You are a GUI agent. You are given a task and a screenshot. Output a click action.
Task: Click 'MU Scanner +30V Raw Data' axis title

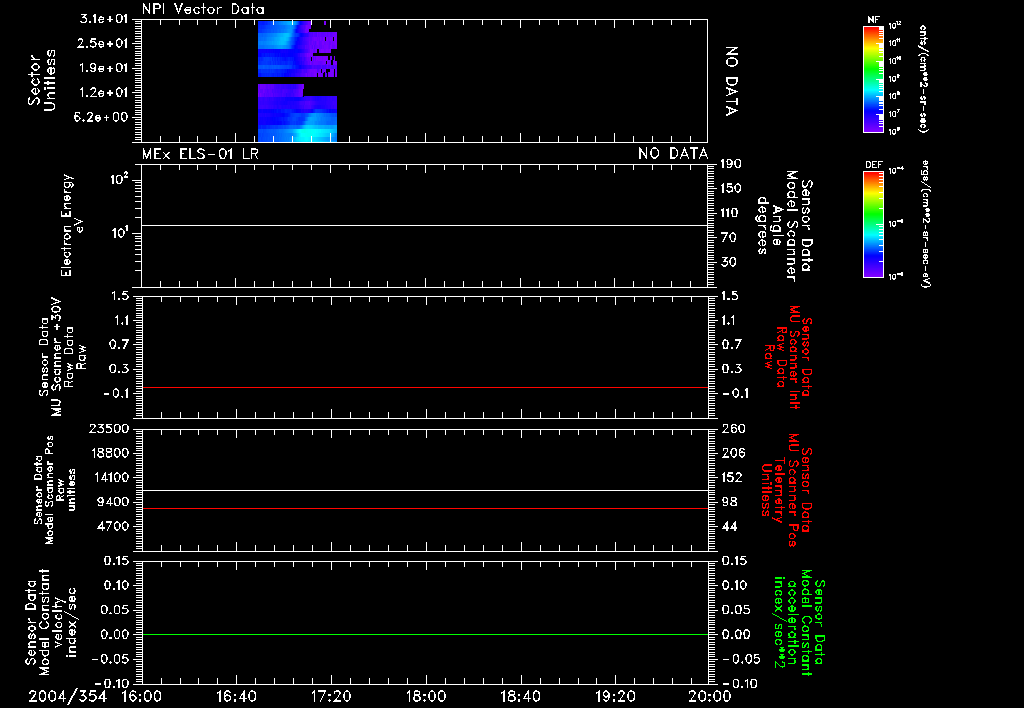tap(61, 357)
